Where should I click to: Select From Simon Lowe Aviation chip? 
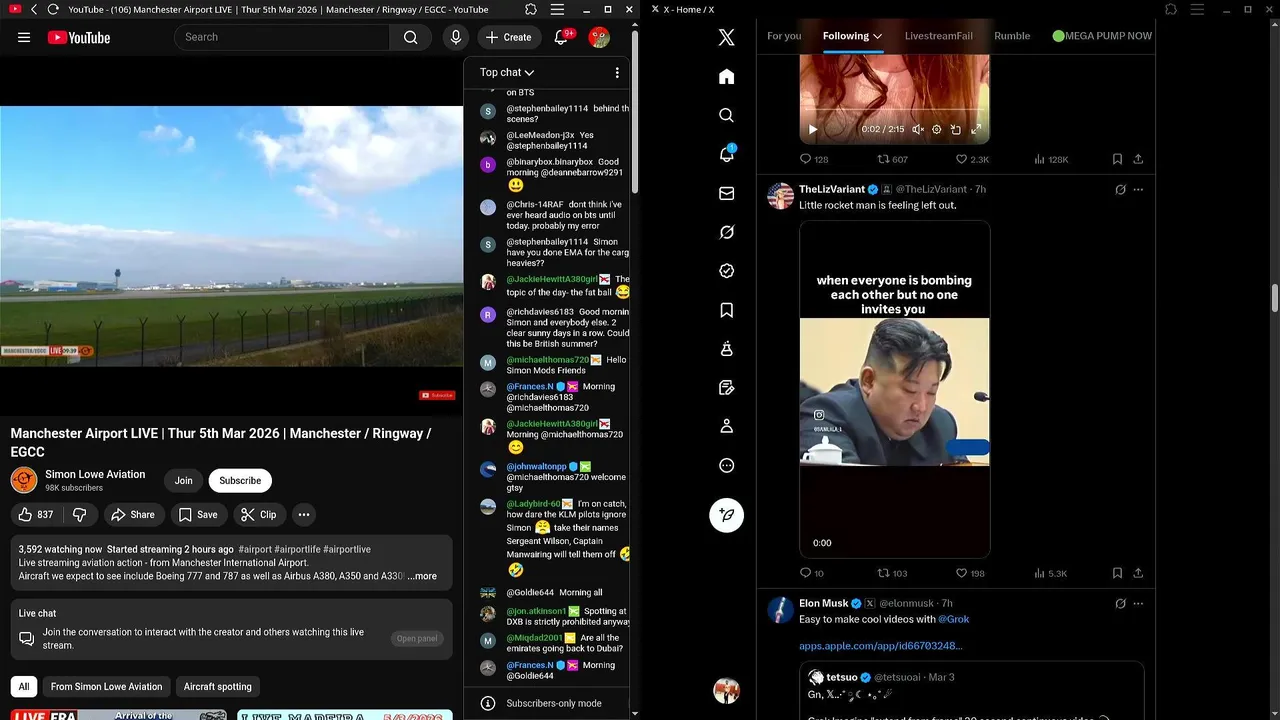[x=106, y=686]
